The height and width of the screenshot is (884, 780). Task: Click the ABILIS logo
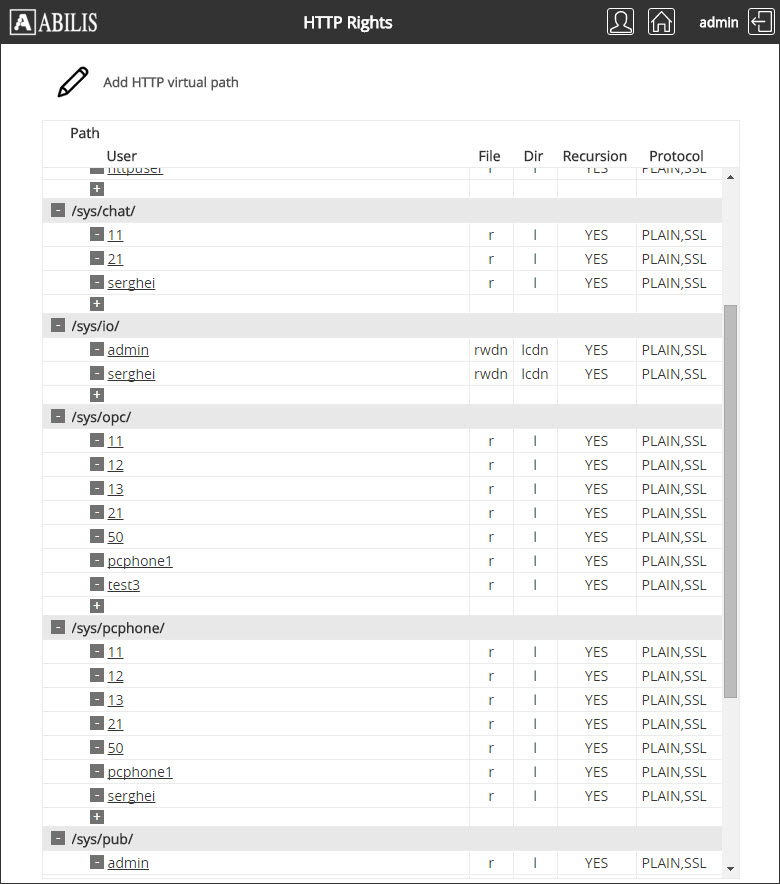click(57, 22)
